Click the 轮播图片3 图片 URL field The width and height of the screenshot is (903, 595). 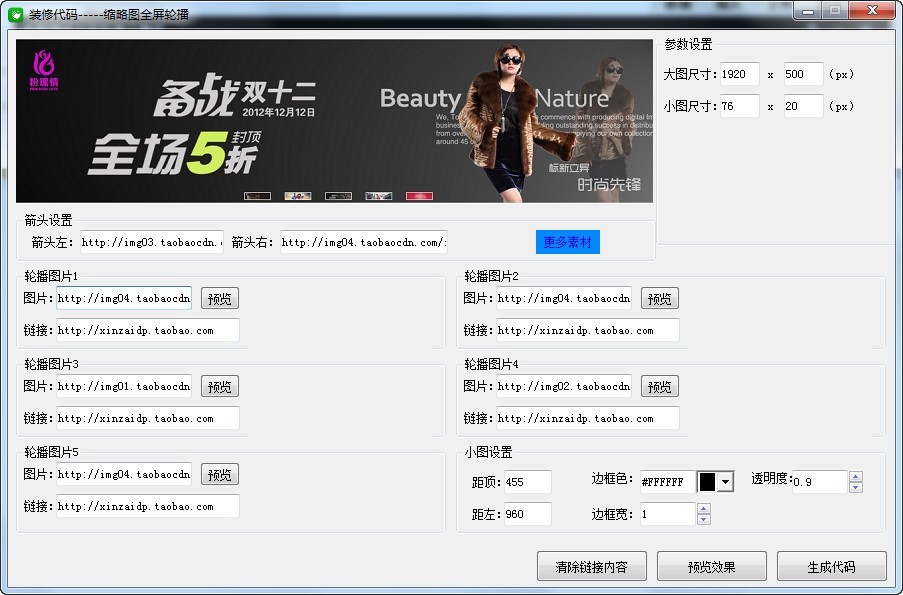tap(124, 386)
